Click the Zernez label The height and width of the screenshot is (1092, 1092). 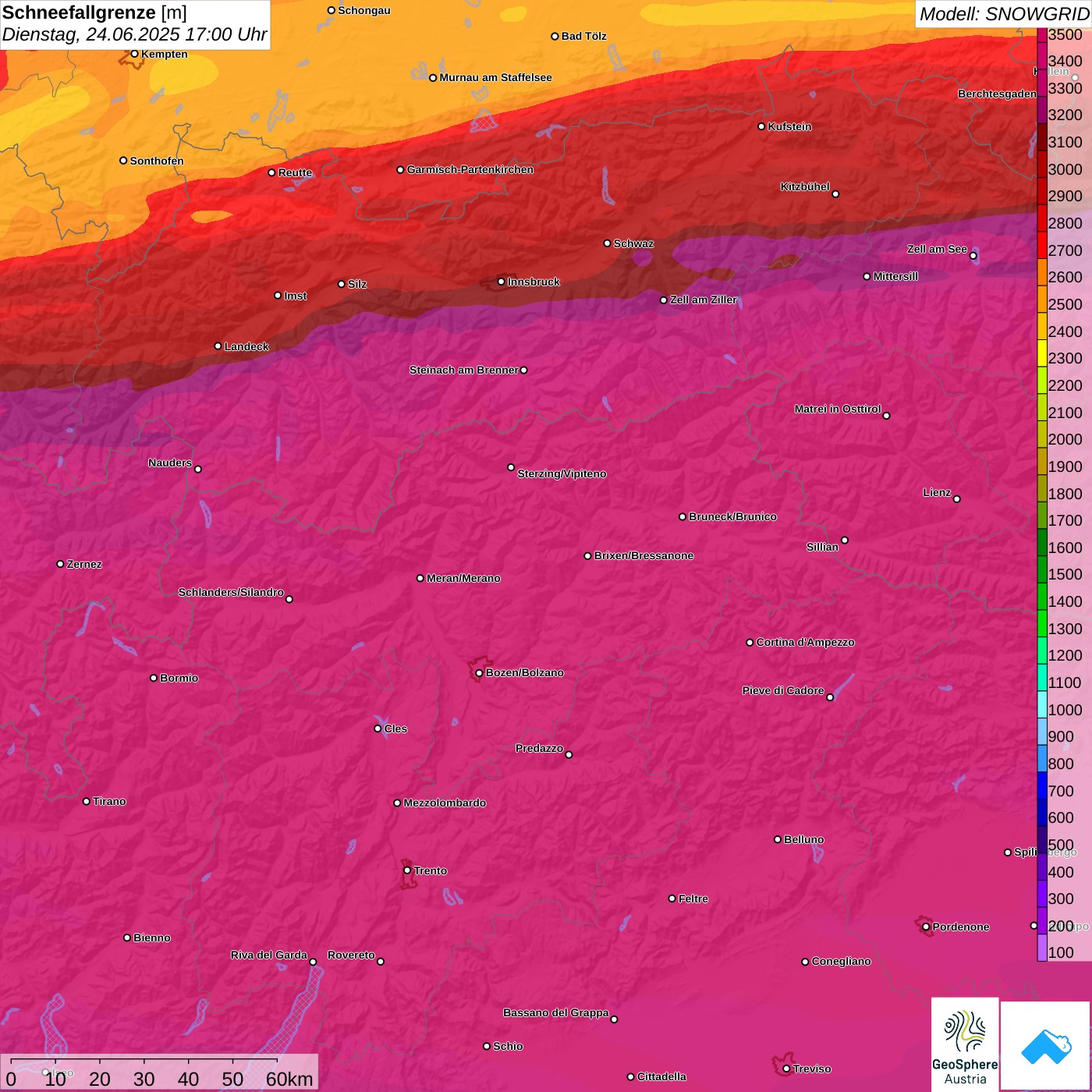[84, 564]
